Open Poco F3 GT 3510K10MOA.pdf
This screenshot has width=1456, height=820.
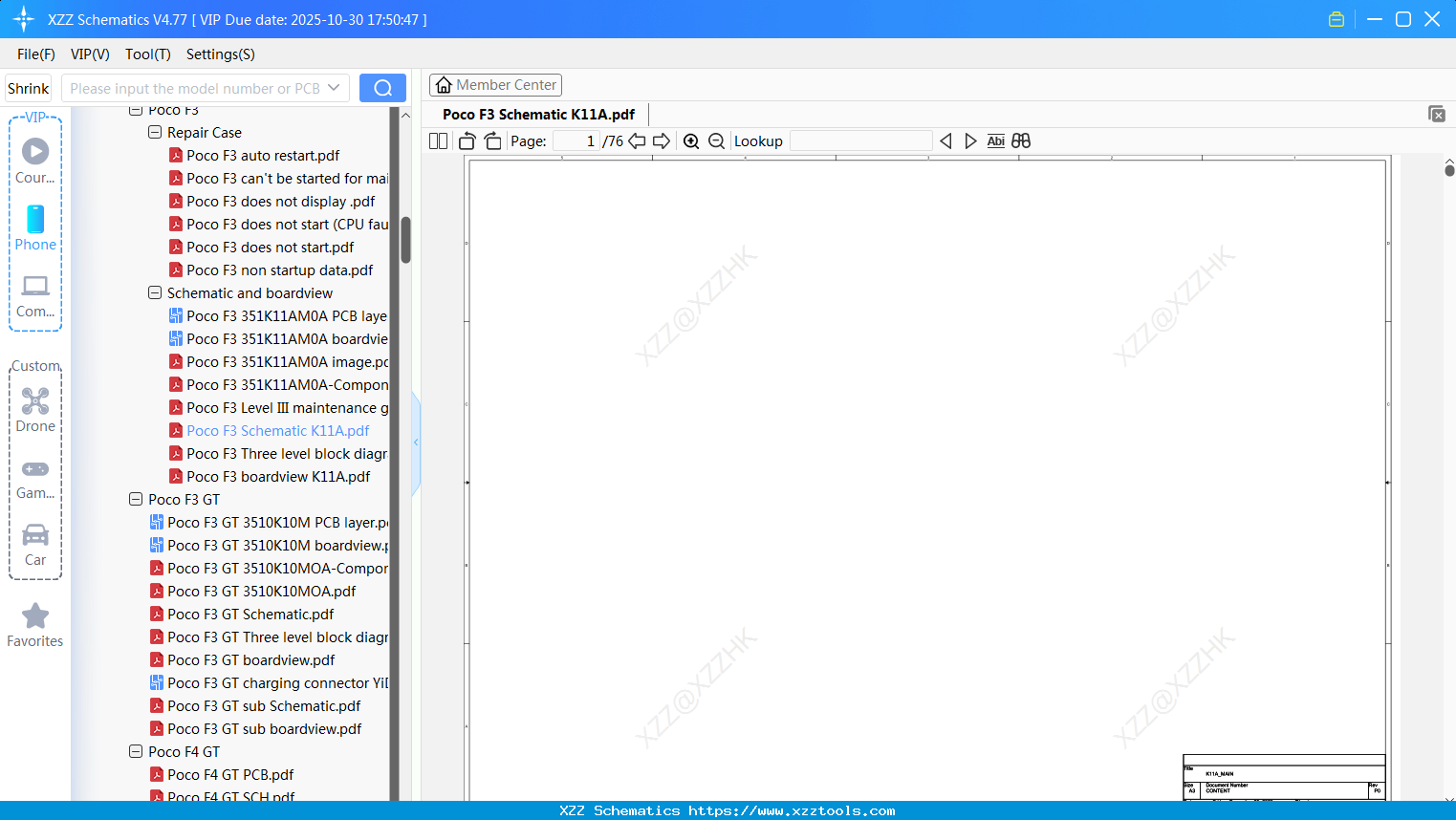coord(261,592)
